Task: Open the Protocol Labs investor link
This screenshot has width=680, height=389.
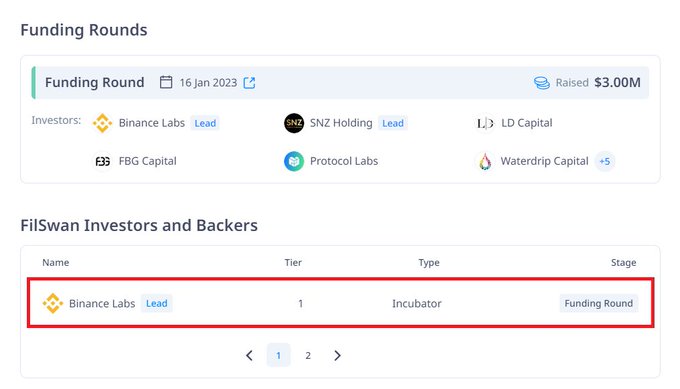Action: tap(344, 161)
